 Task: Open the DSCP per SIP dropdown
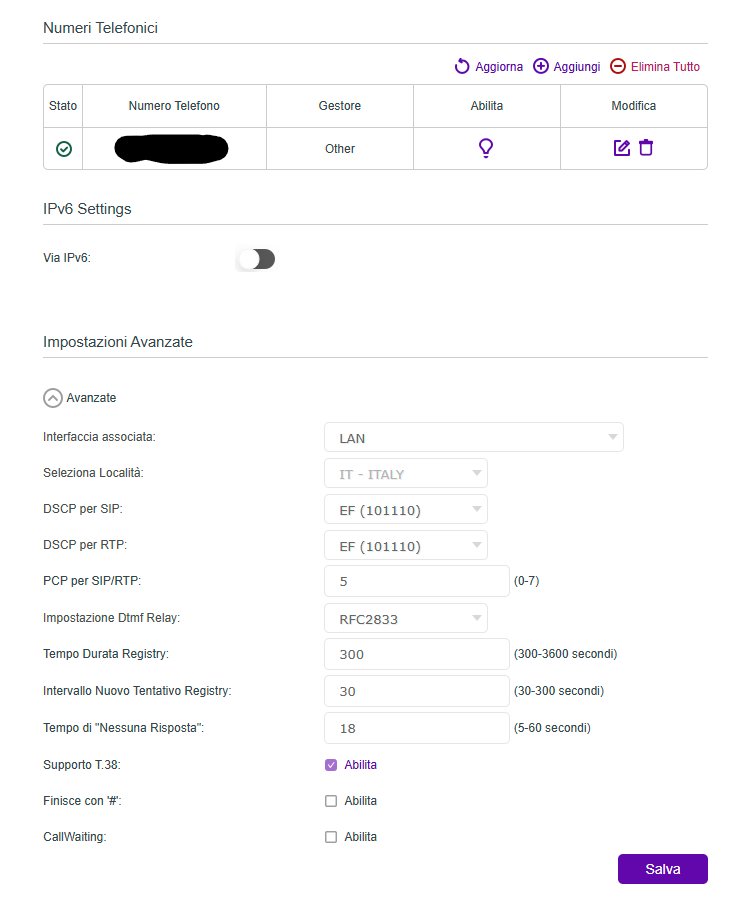406,510
